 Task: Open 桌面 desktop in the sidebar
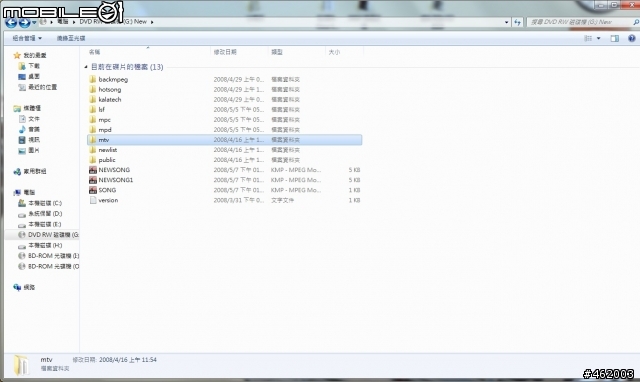click(29, 76)
